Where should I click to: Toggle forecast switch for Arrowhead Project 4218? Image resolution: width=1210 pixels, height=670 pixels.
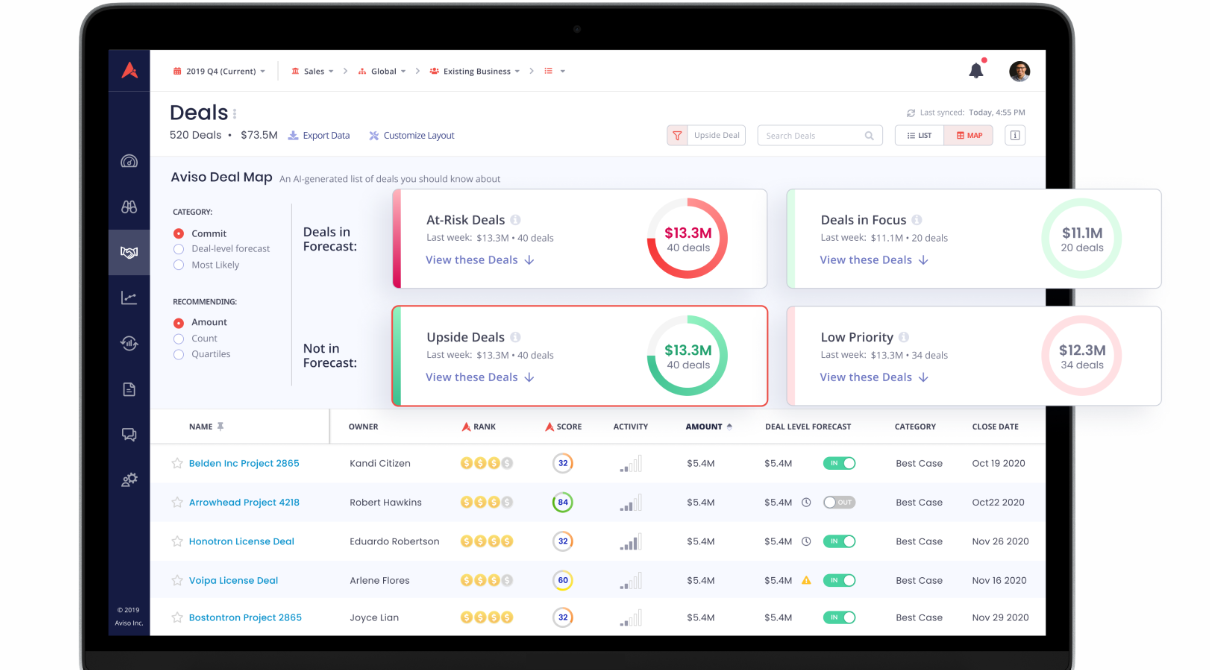(839, 502)
